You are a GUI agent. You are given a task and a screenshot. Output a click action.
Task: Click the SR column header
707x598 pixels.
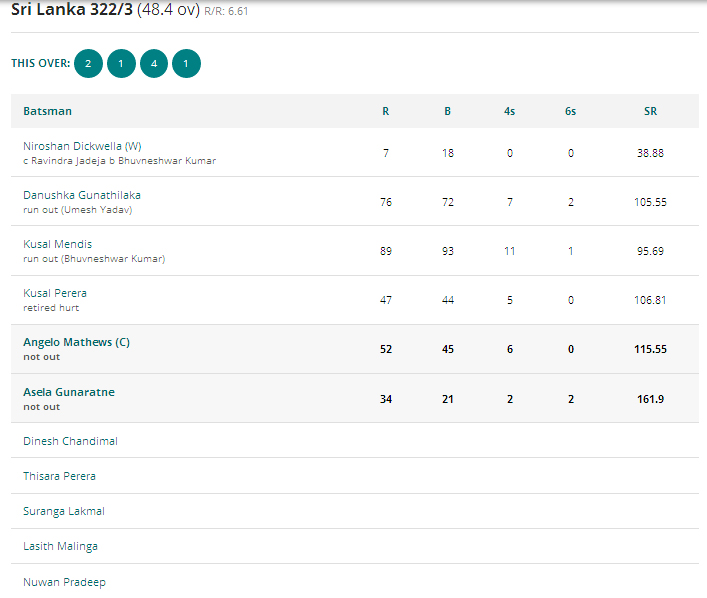pos(650,111)
